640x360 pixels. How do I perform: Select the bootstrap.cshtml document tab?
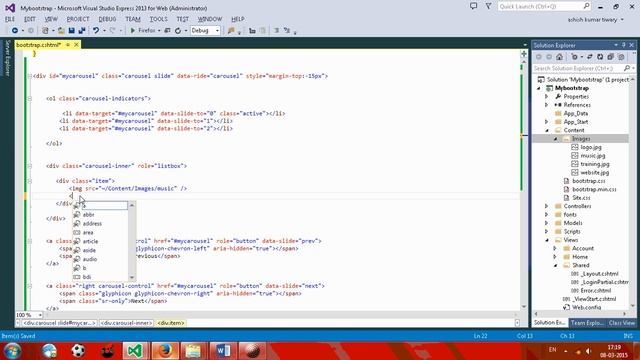(39, 44)
